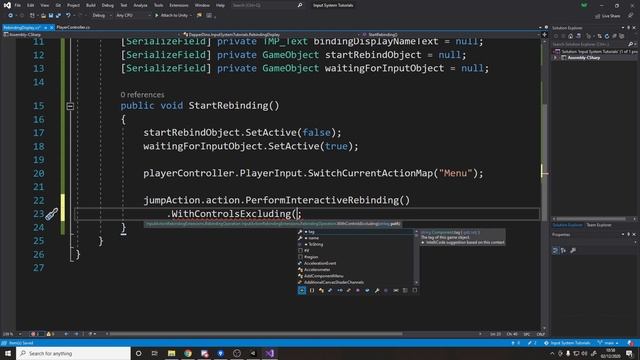Click the Categorized icon in Properties panel
This screenshot has width=640, height=360.
555,251
